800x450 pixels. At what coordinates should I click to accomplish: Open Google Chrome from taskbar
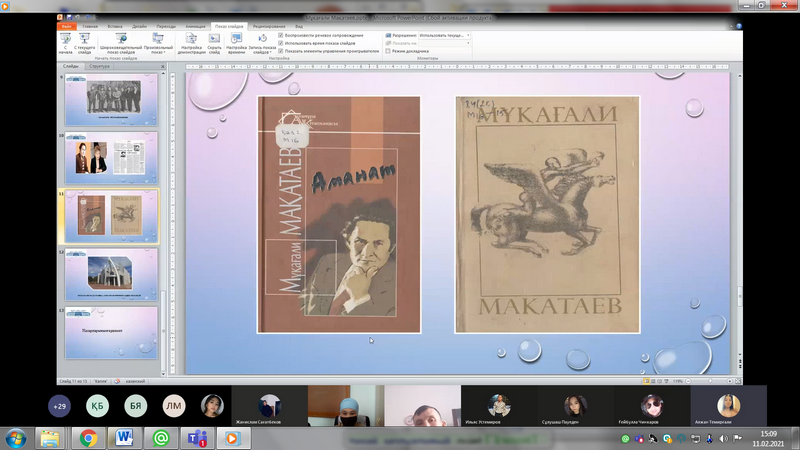88,438
